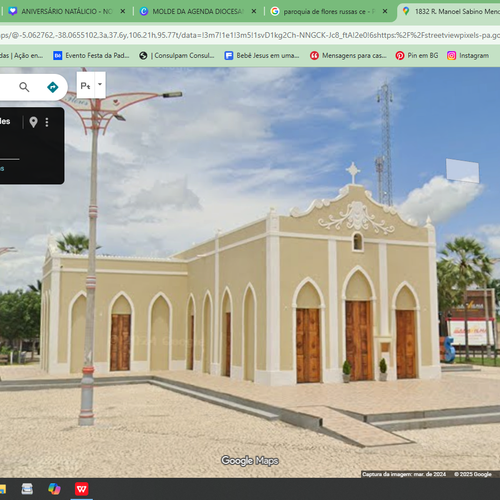Click the Canva favicon on MOLDE DA AGENDA tab
Screen dimensions: 500x500
pyautogui.click(x=144, y=11)
